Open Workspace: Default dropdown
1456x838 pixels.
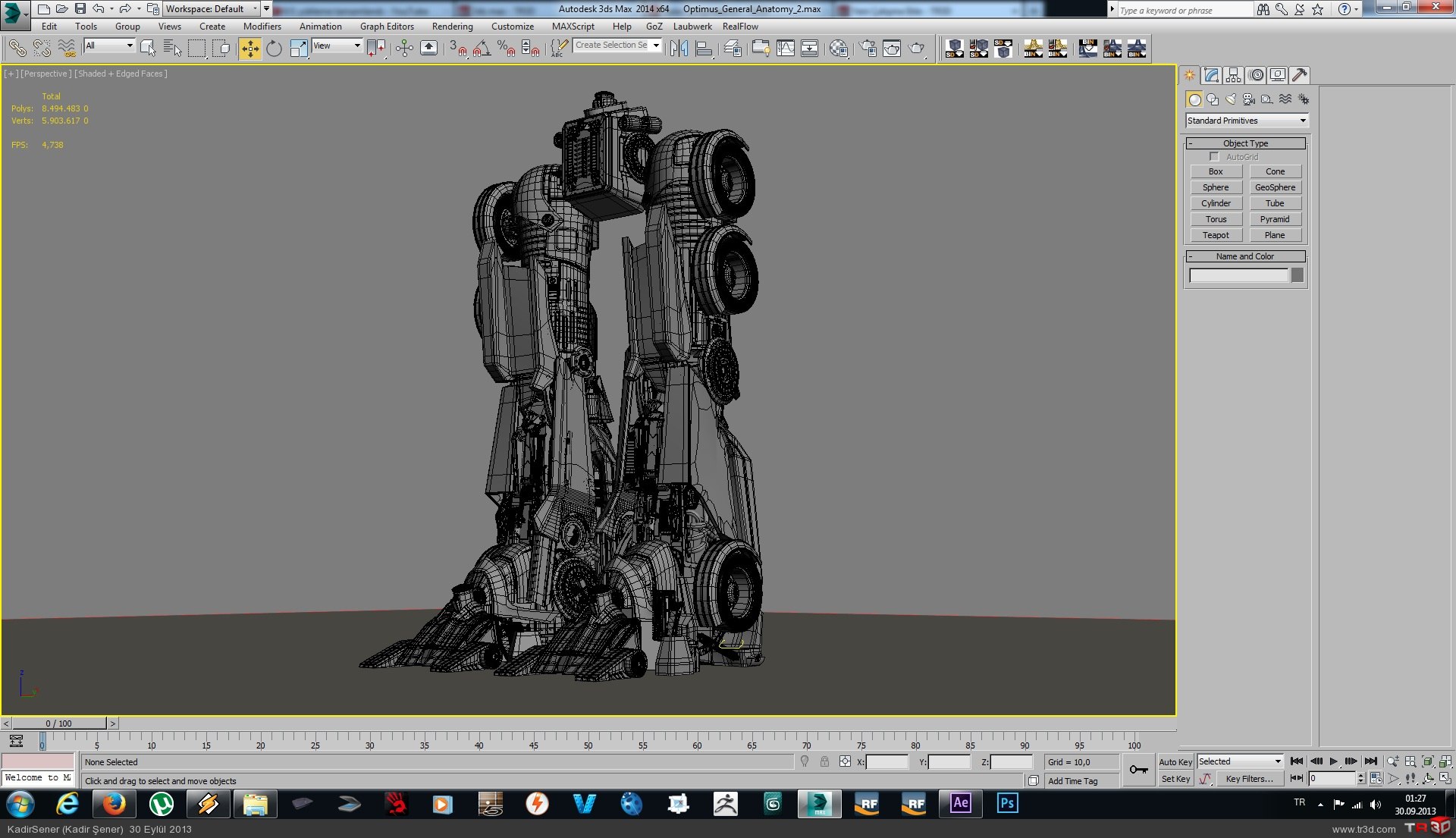[x=212, y=9]
